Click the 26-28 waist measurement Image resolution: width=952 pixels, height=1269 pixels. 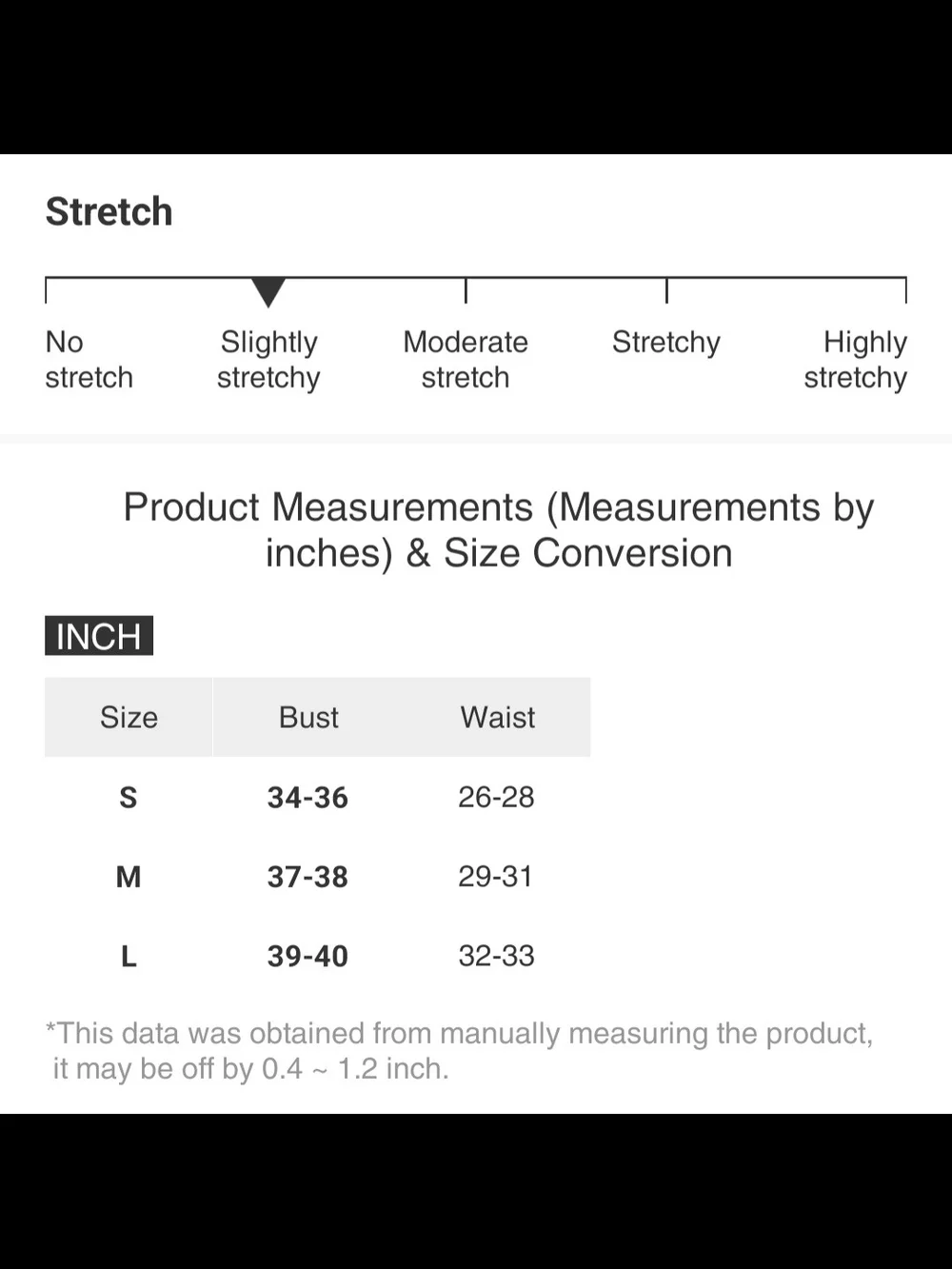496,797
